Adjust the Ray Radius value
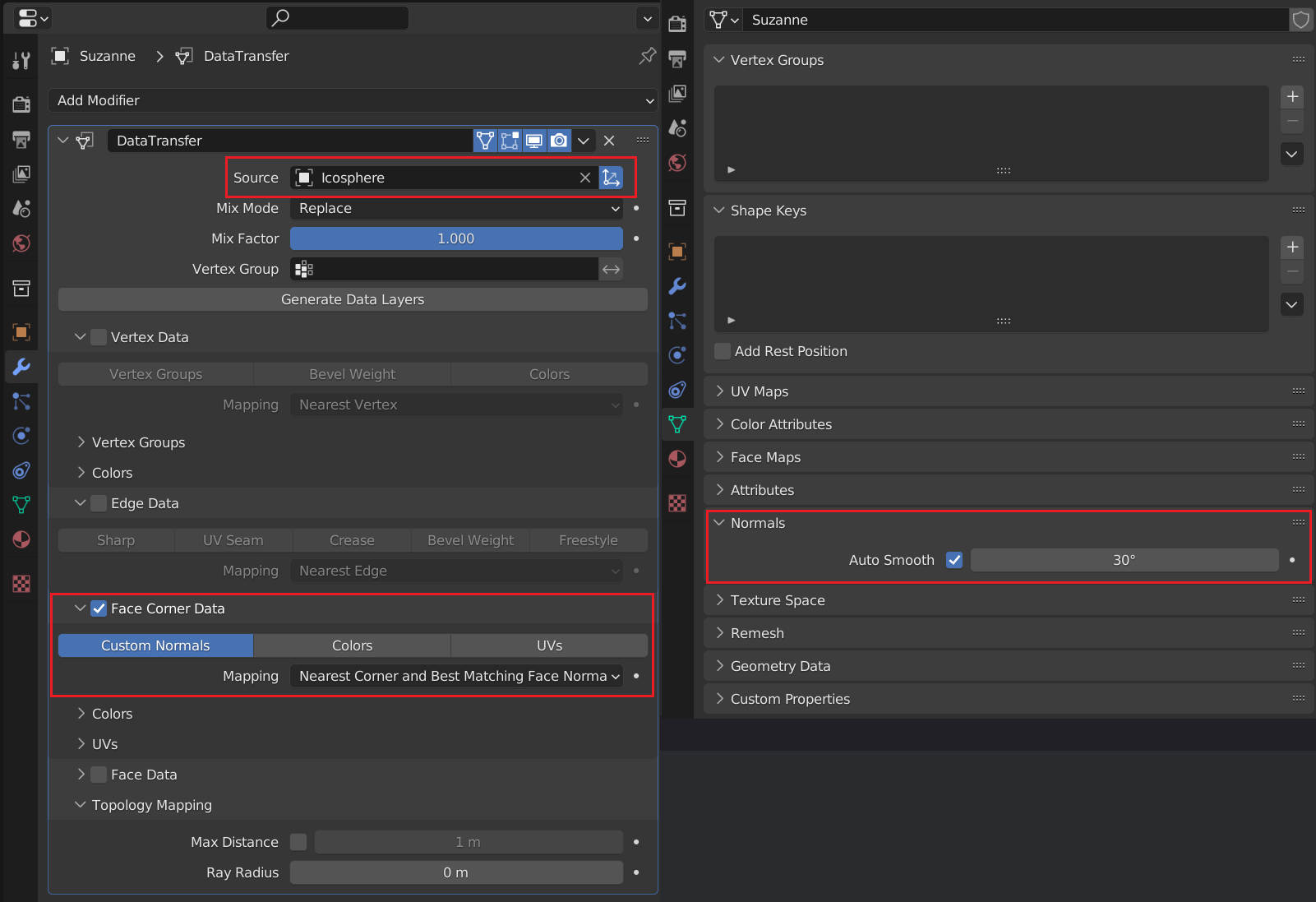 tap(456, 872)
